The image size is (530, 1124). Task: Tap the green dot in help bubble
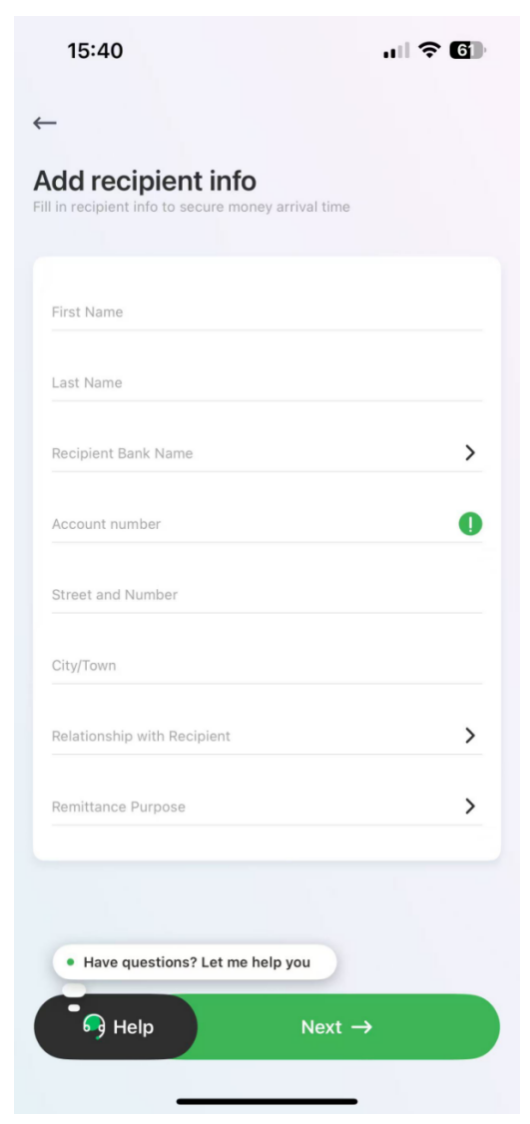(x=70, y=962)
